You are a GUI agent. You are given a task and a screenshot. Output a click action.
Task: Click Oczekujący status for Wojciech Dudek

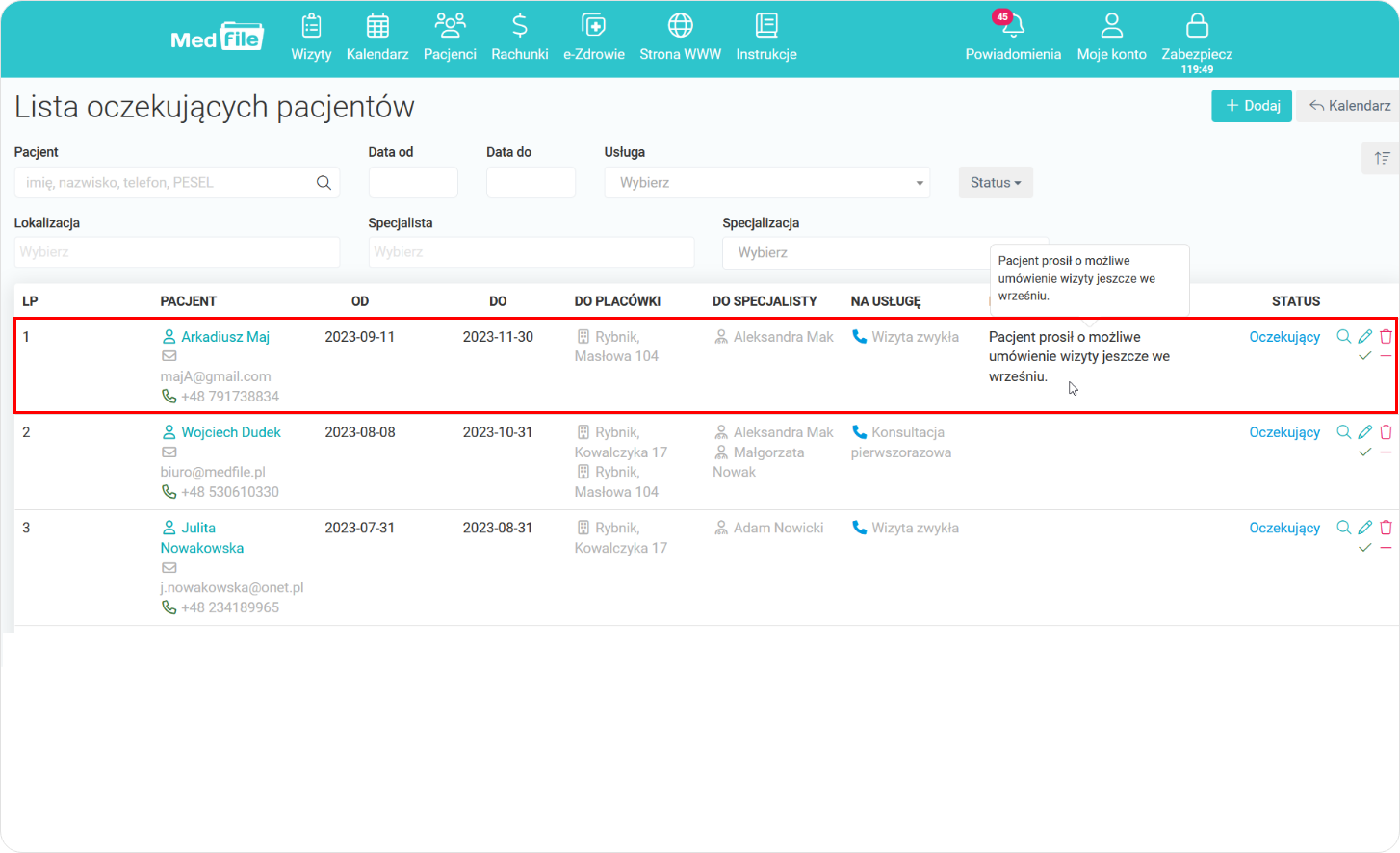click(1284, 432)
